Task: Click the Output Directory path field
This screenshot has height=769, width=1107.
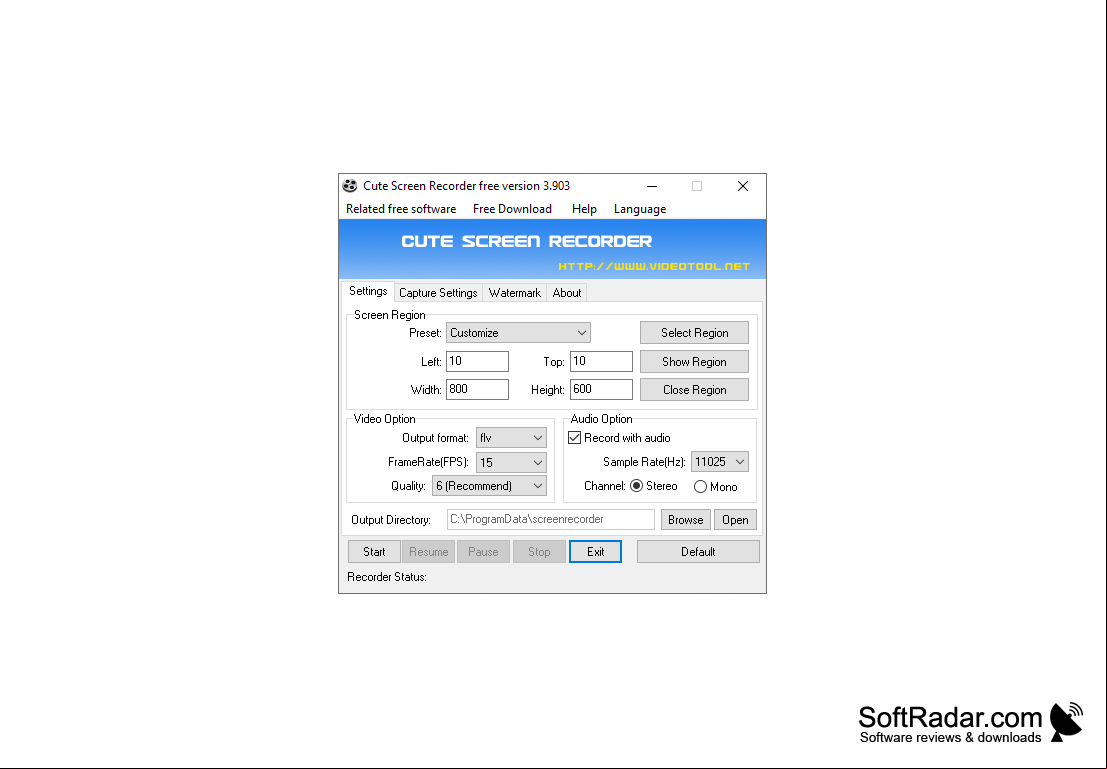Action: click(551, 519)
